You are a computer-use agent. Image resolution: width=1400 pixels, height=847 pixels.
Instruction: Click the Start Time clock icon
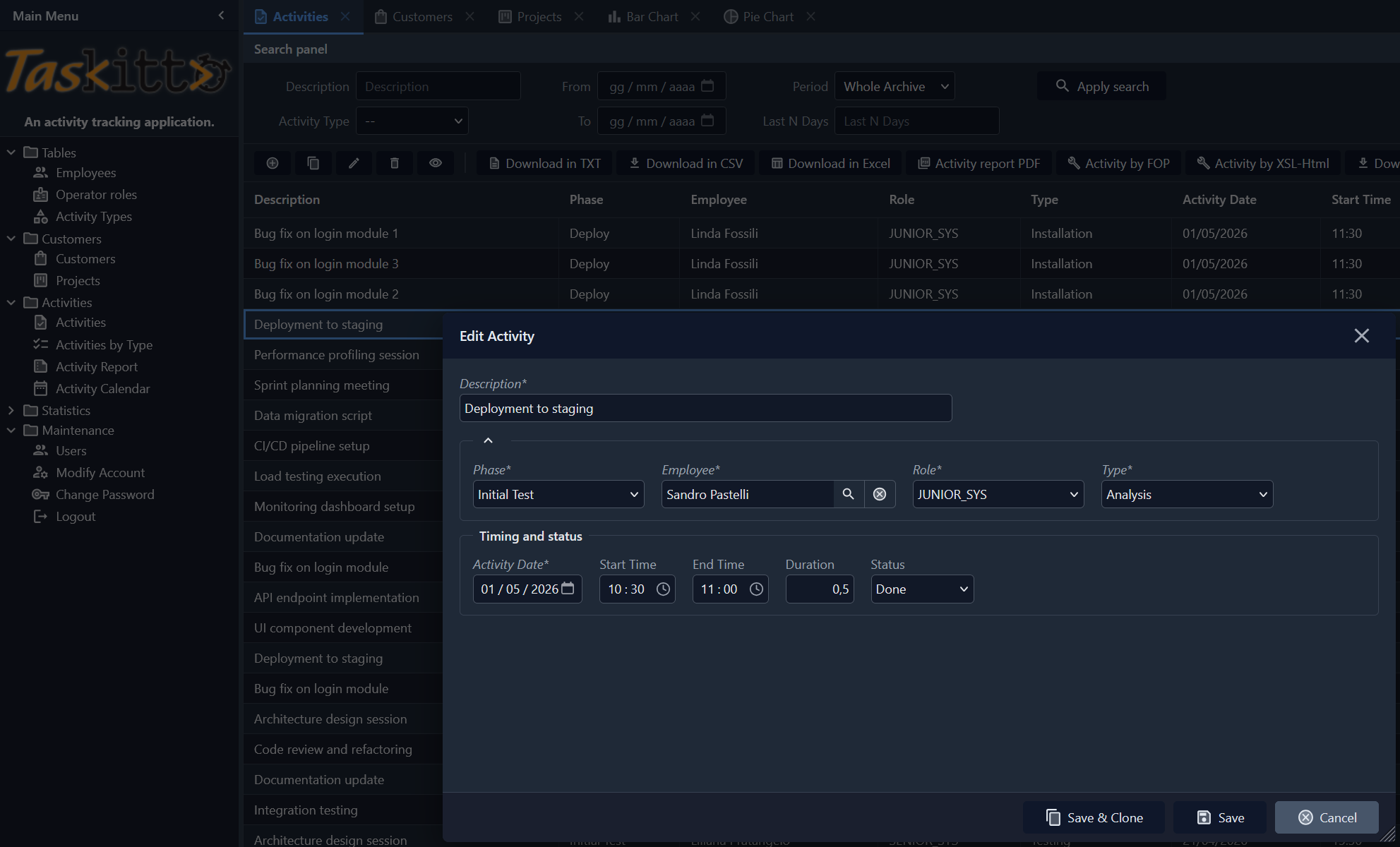[x=663, y=589]
